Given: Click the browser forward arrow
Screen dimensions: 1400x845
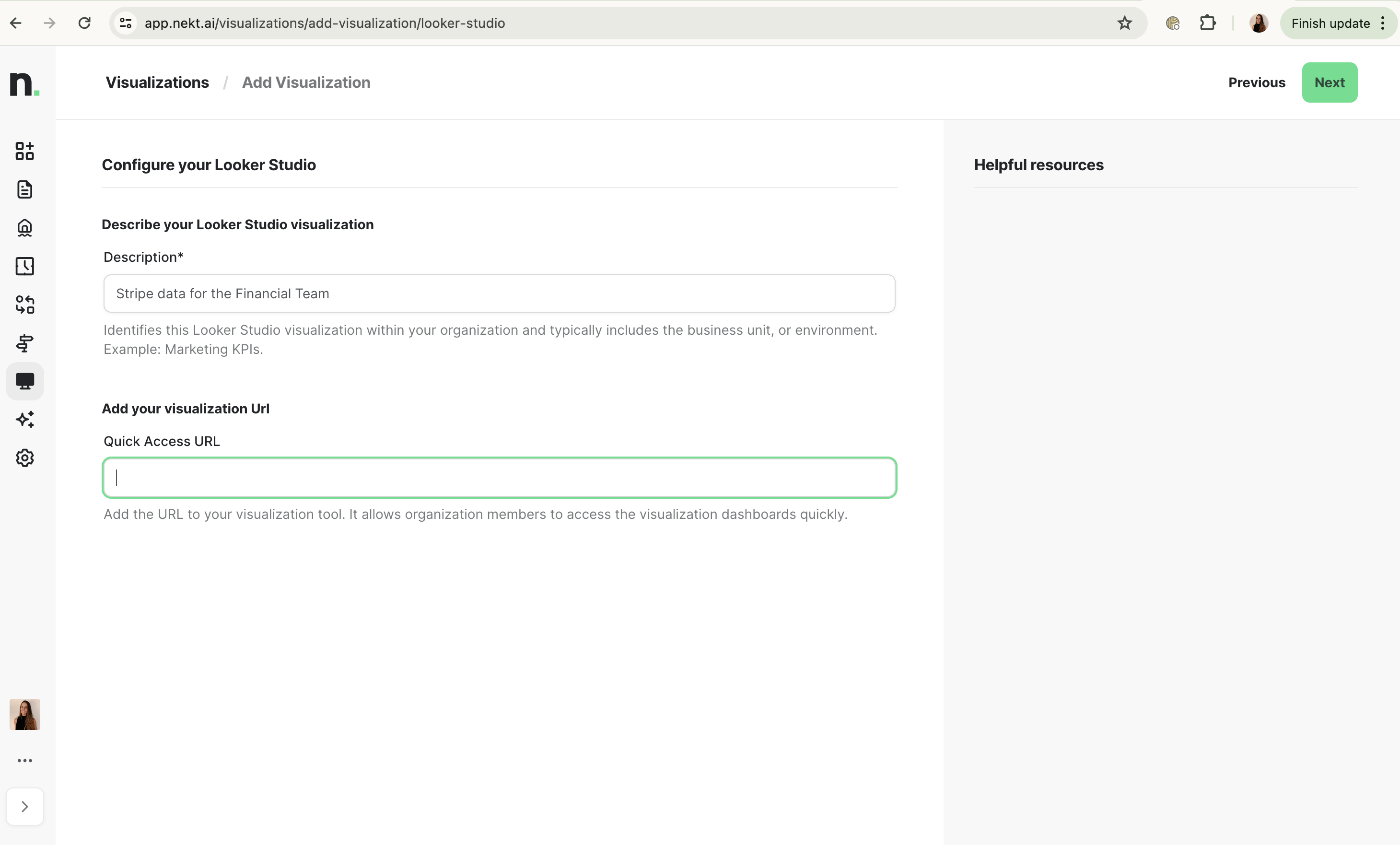Looking at the screenshot, I should coord(50,23).
